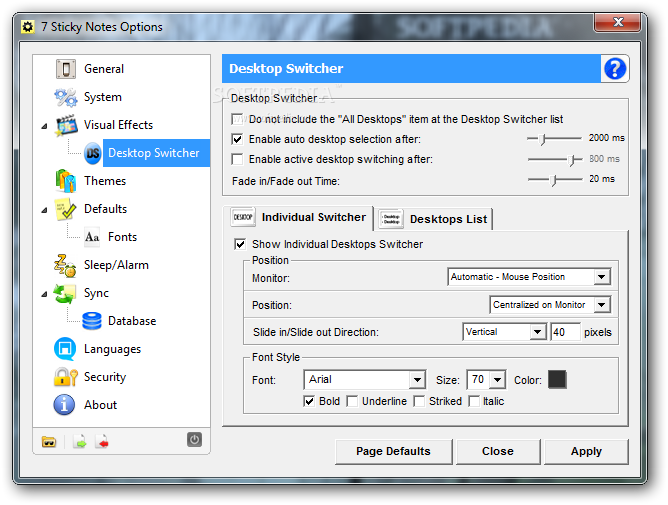Close the options window with X

(618, 22)
